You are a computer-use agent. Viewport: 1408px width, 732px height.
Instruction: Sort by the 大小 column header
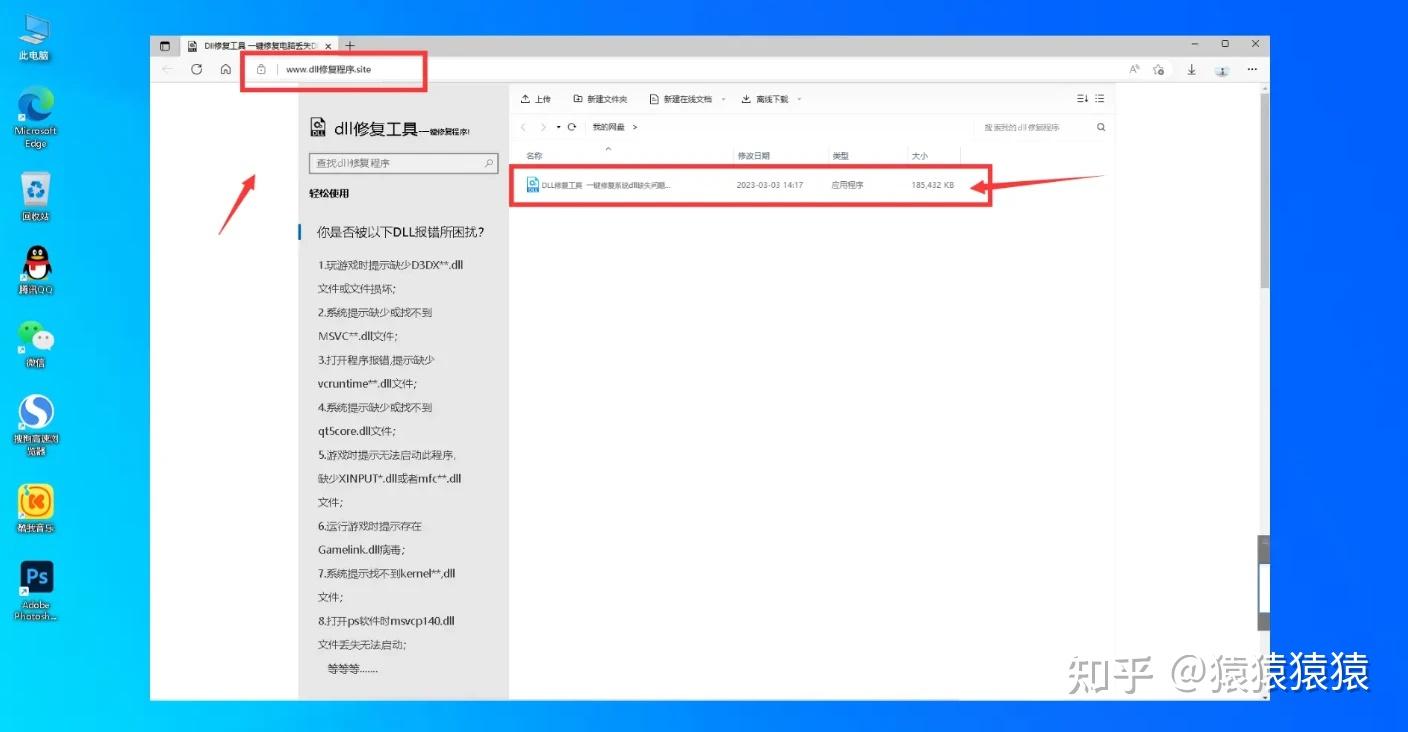coord(920,156)
